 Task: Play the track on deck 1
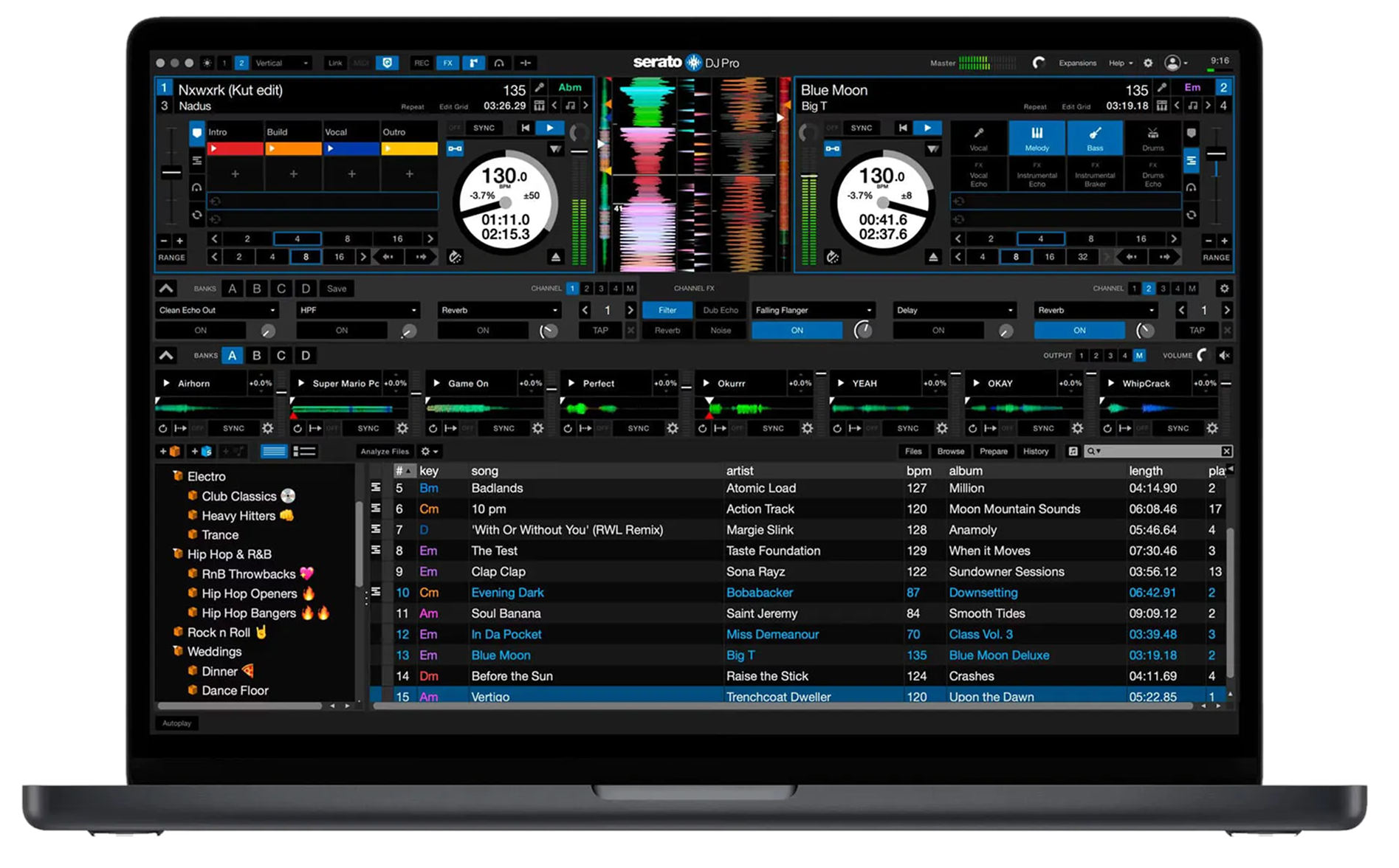[549, 128]
